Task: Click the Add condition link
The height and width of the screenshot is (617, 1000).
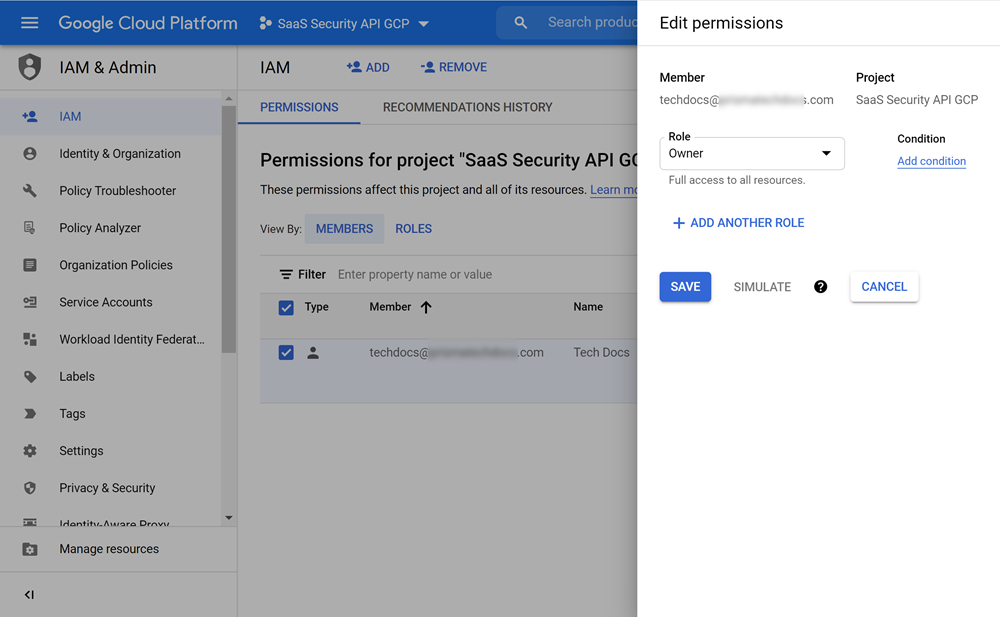Action: click(931, 161)
